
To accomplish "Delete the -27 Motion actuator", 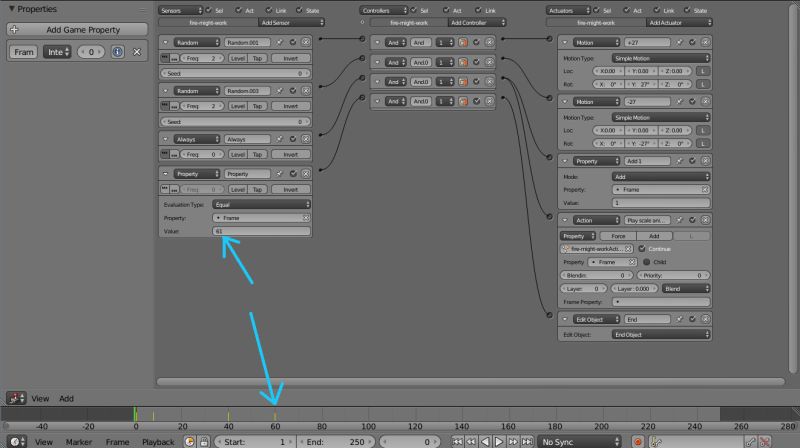I will pyautogui.click(x=705, y=102).
